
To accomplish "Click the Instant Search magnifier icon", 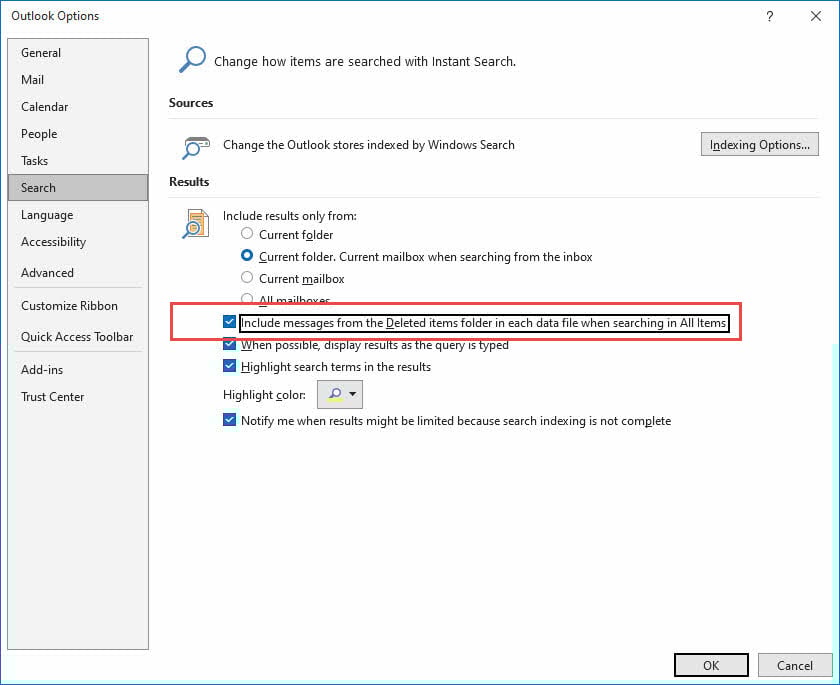I will pyautogui.click(x=192, y=59).
